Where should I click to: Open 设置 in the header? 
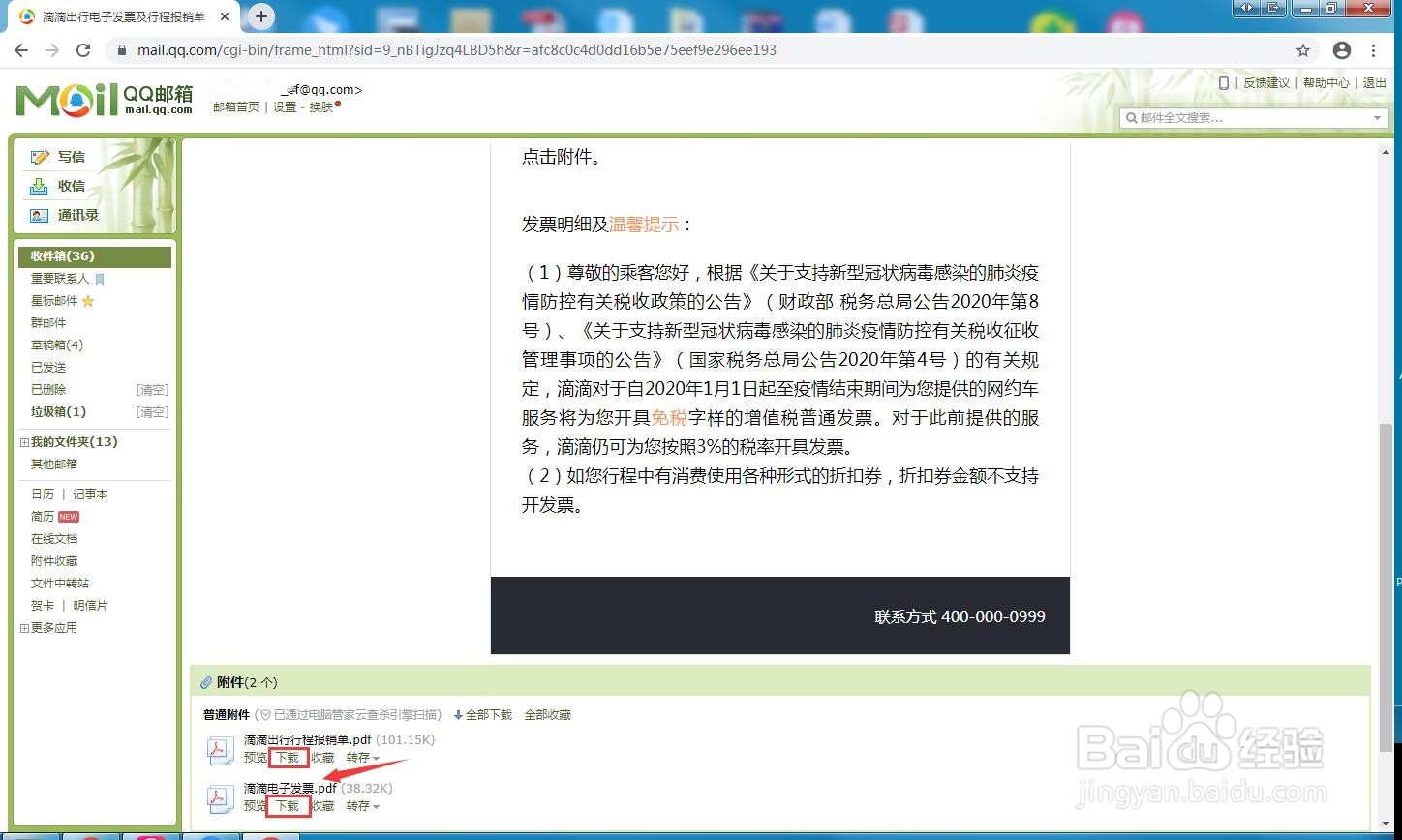tap(285, 107)
